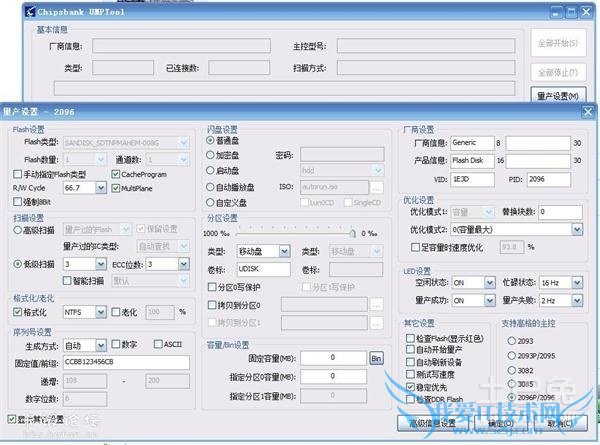Open partition 类型 dropdown showing 移动盘
The image size is (600, 445).
pos(284,251)
